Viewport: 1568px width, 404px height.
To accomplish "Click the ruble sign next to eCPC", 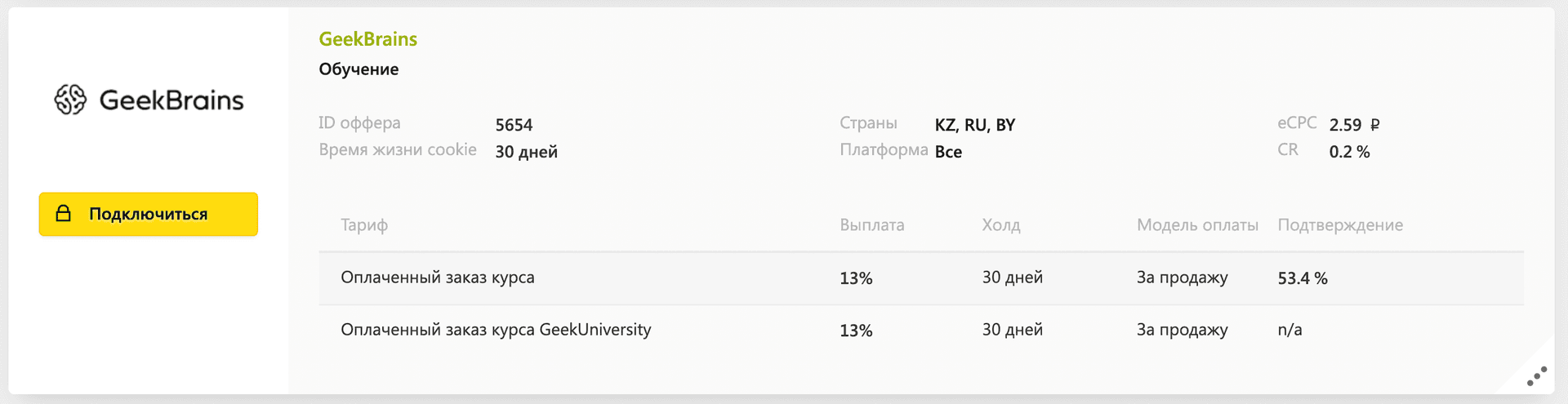I will coord(1374,125).
